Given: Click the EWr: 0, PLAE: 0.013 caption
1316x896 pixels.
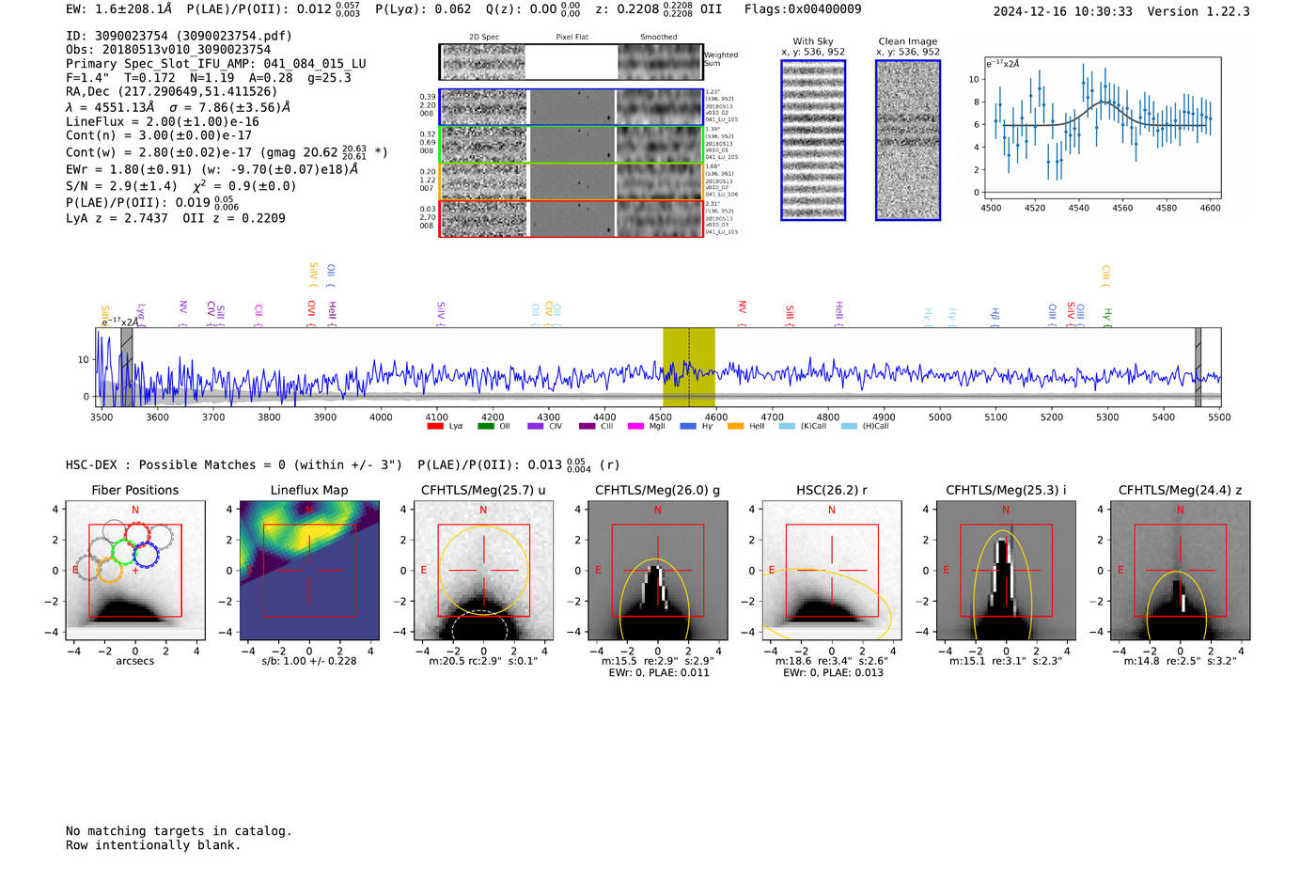Looking at the screenshot, I should pos(832,673).
